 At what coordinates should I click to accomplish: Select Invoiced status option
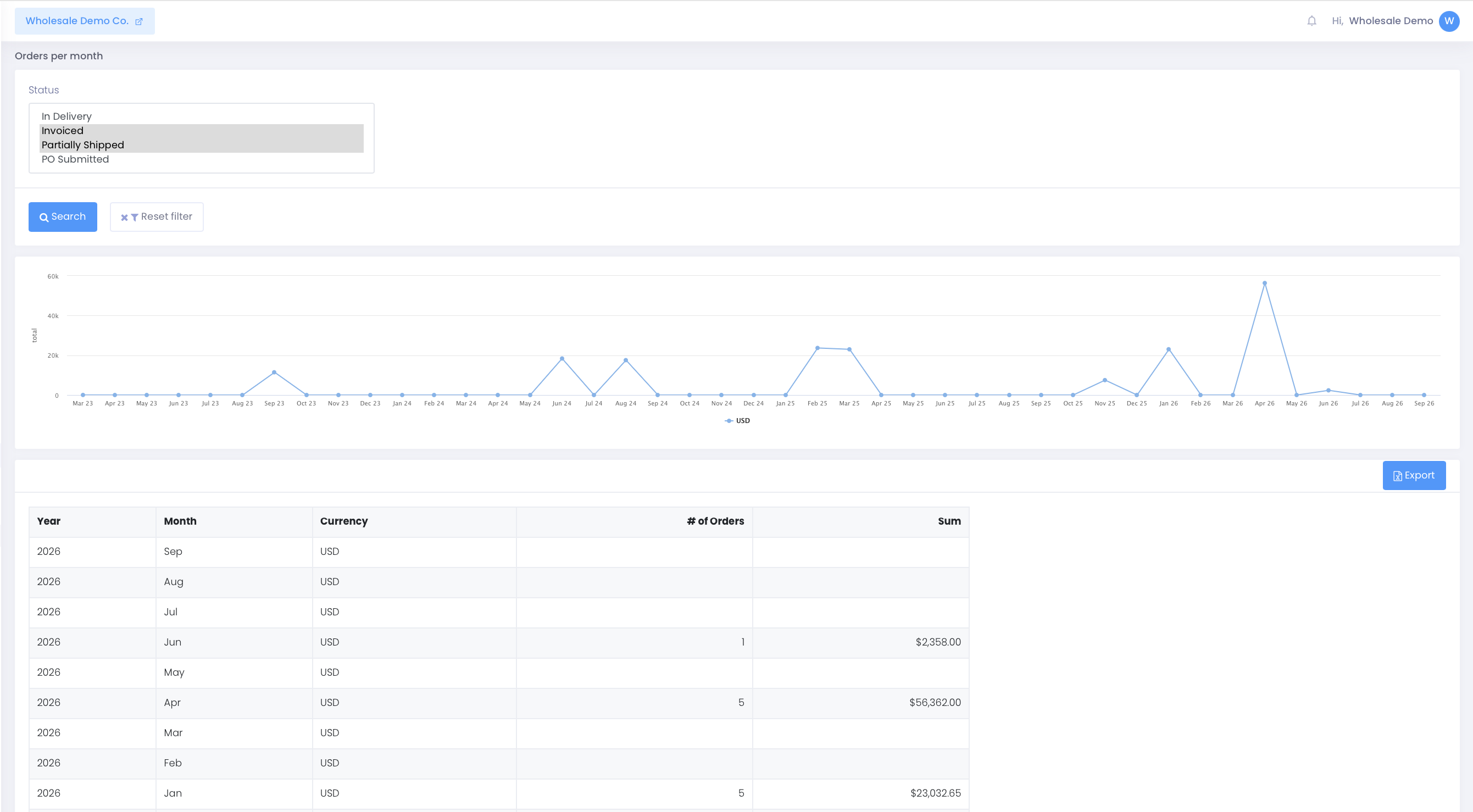coord(201,131)
